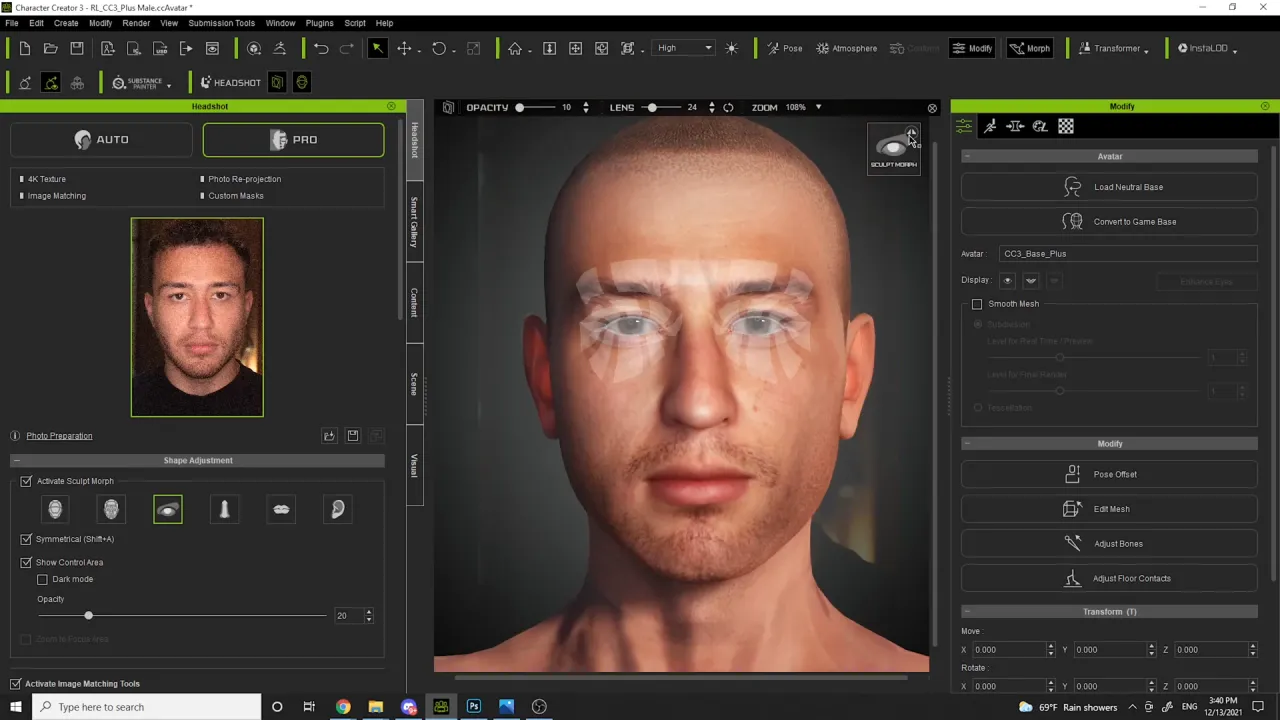Viewport: 1280px width, 720px height.
Task: Open the Photo Preparation link
Action: click(59, 436)
